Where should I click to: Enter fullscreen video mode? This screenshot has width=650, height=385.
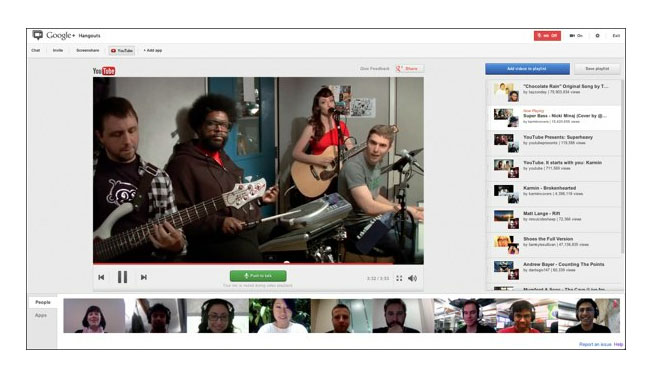[x=399, y=278]
